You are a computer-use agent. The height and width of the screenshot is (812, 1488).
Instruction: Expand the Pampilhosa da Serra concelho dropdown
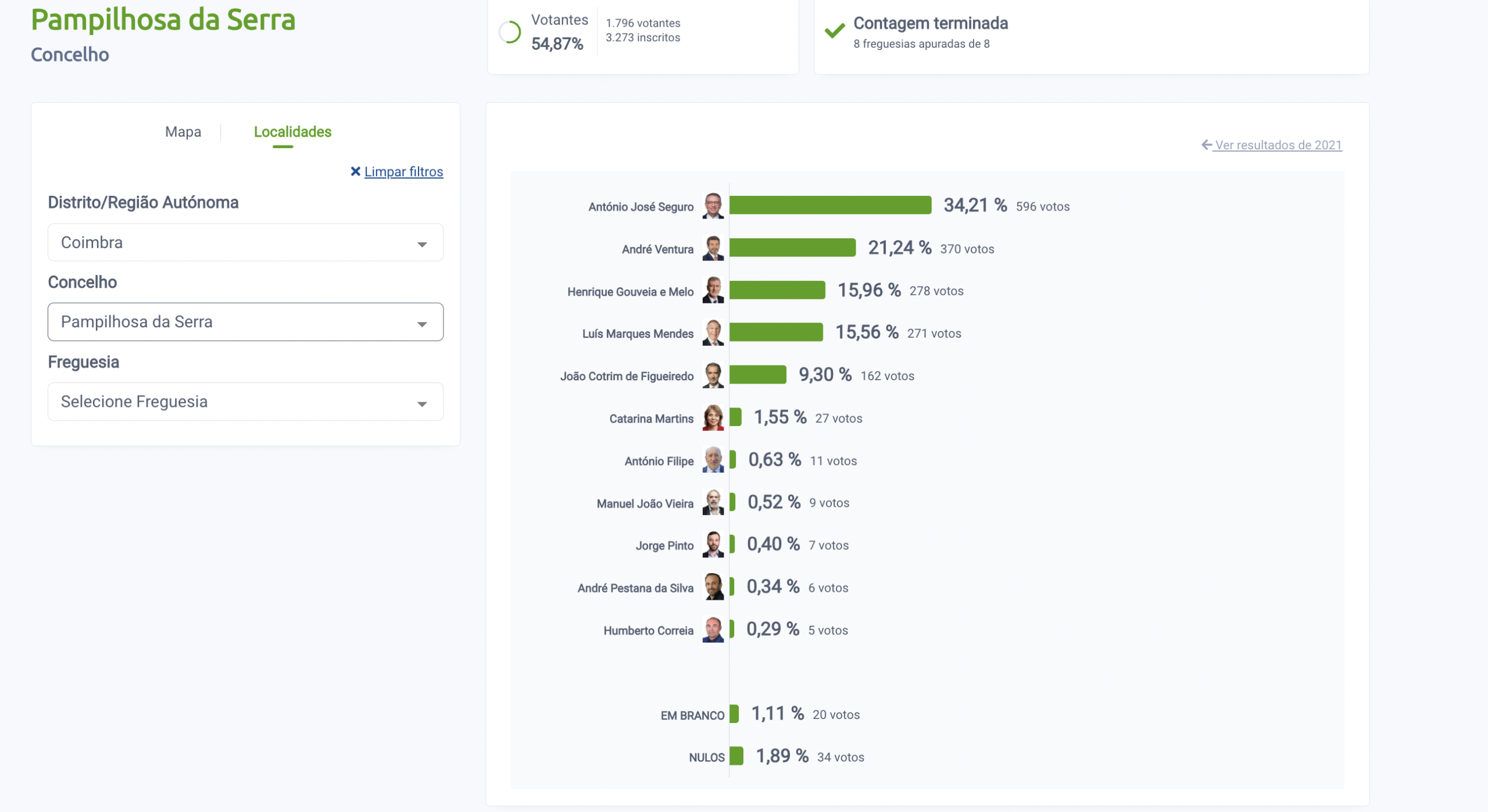(x=245, y=322)
